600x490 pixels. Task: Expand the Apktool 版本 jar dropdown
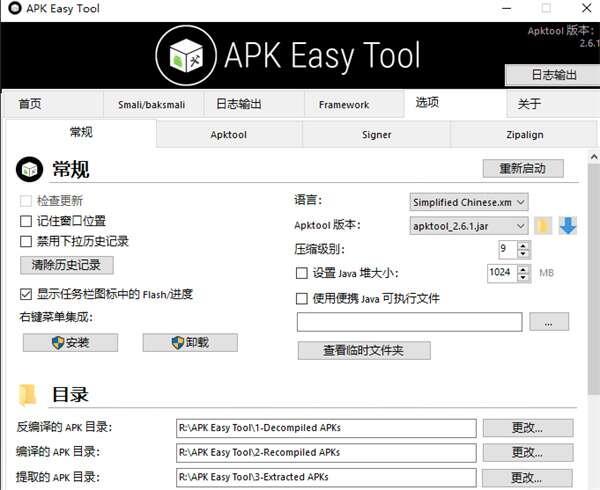tap(469, 226)
